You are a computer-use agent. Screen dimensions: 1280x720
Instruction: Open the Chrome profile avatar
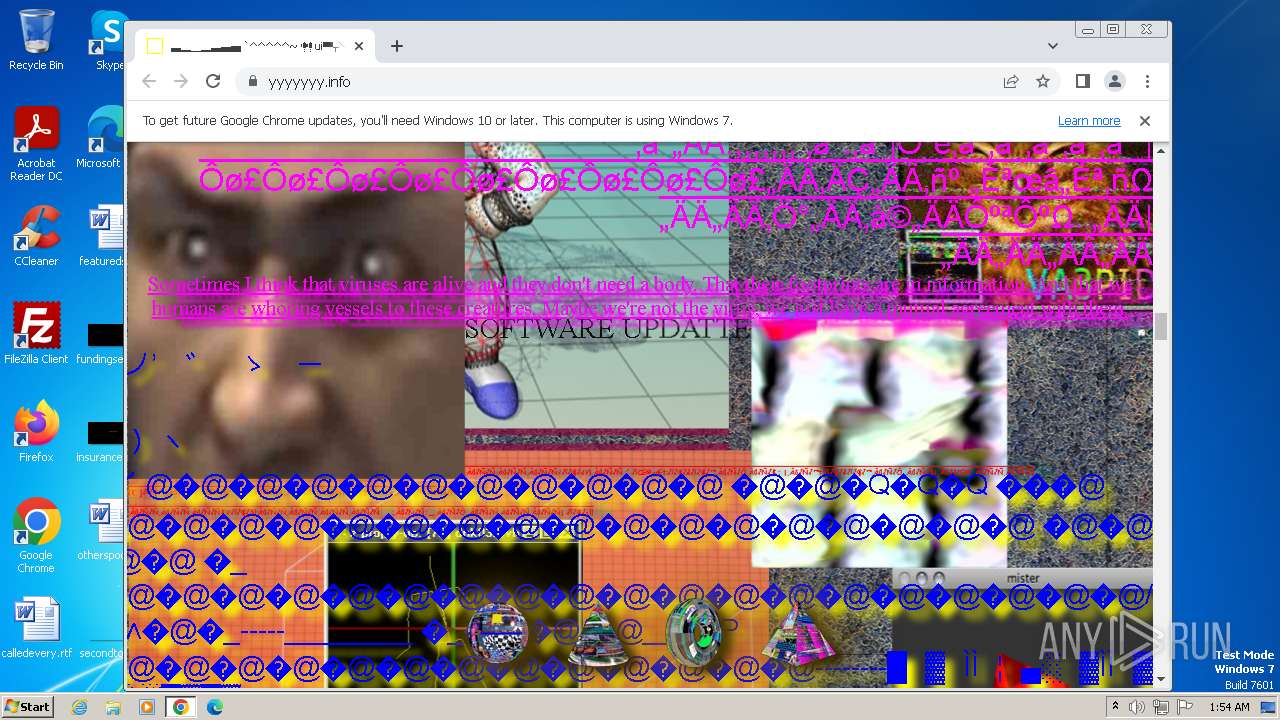pyautogui.click(x=1115, y=81)
